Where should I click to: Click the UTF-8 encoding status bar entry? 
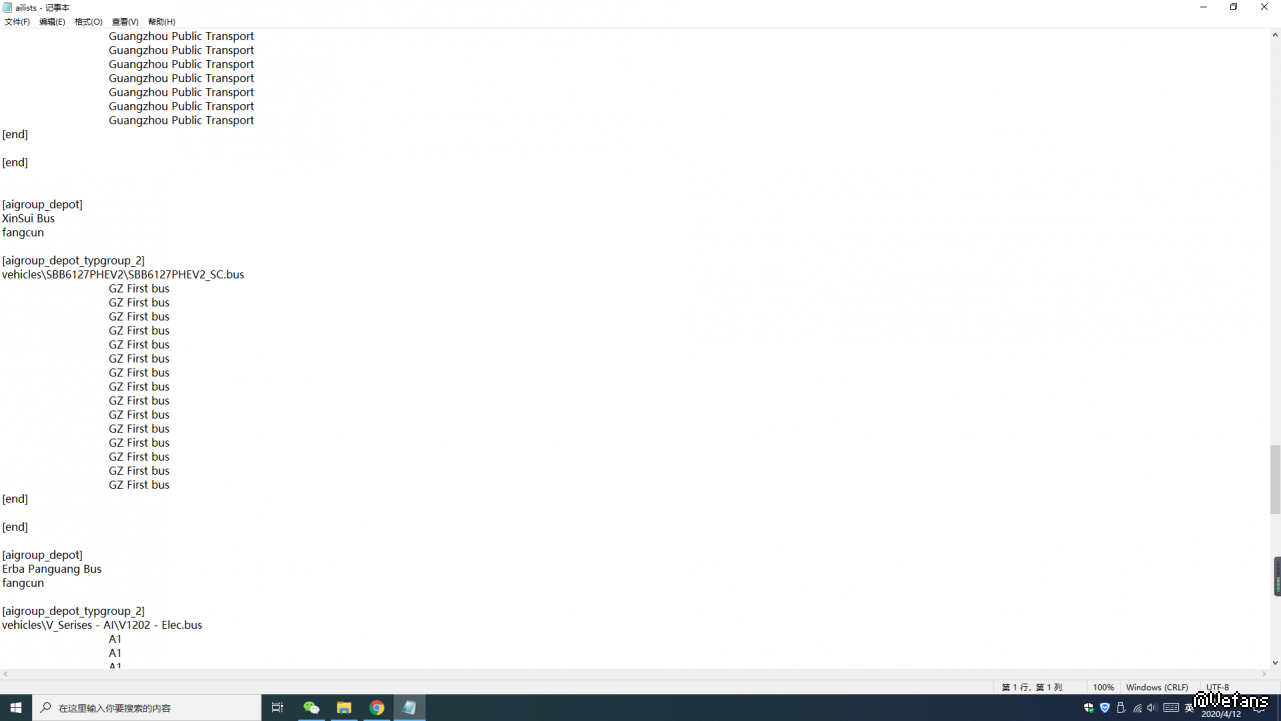1218,687
